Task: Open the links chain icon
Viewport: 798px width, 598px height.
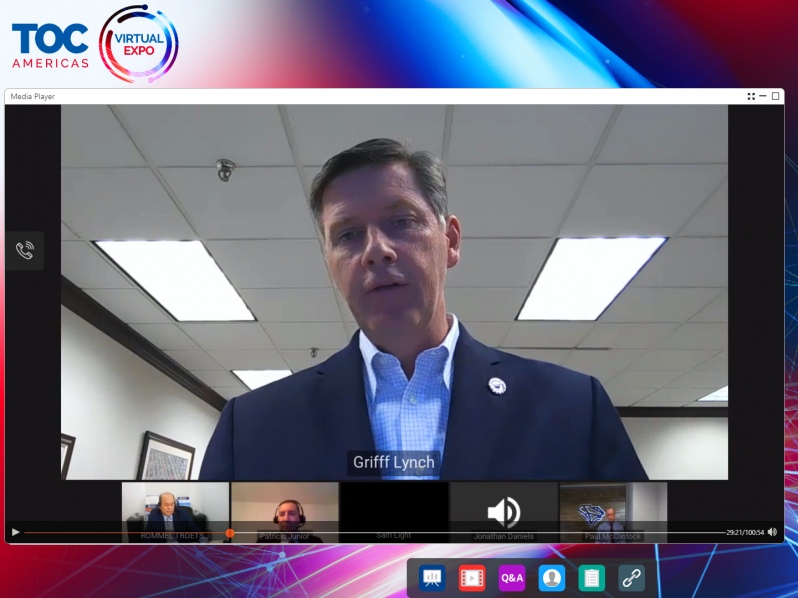Action: pos(632,578)
